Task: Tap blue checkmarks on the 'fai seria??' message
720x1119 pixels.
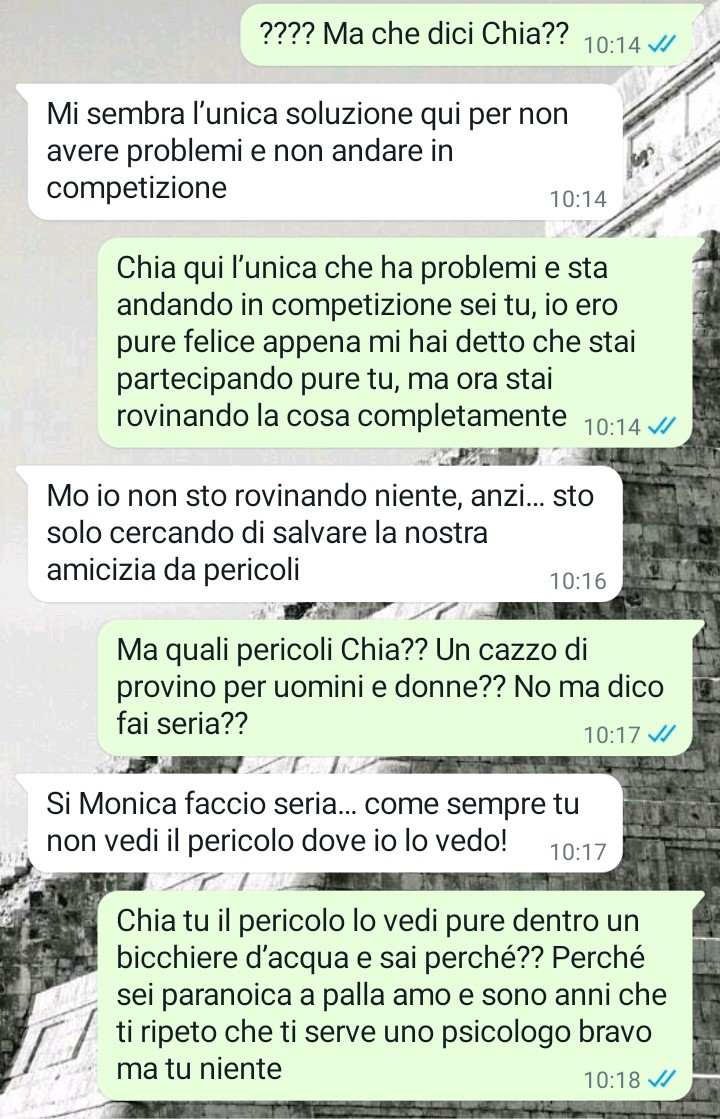Action: 661,734
